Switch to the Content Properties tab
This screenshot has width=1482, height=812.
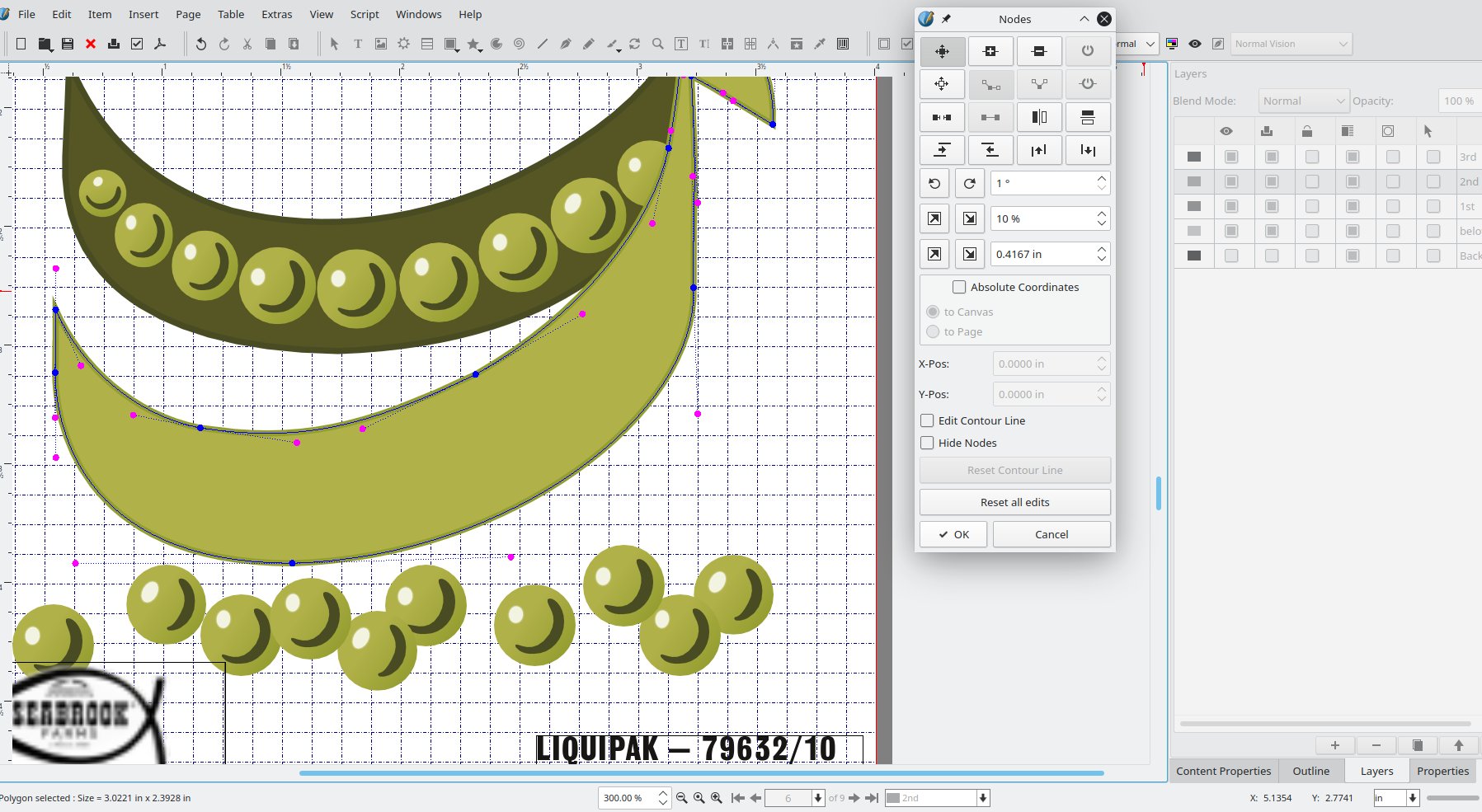pos(1224,771)
